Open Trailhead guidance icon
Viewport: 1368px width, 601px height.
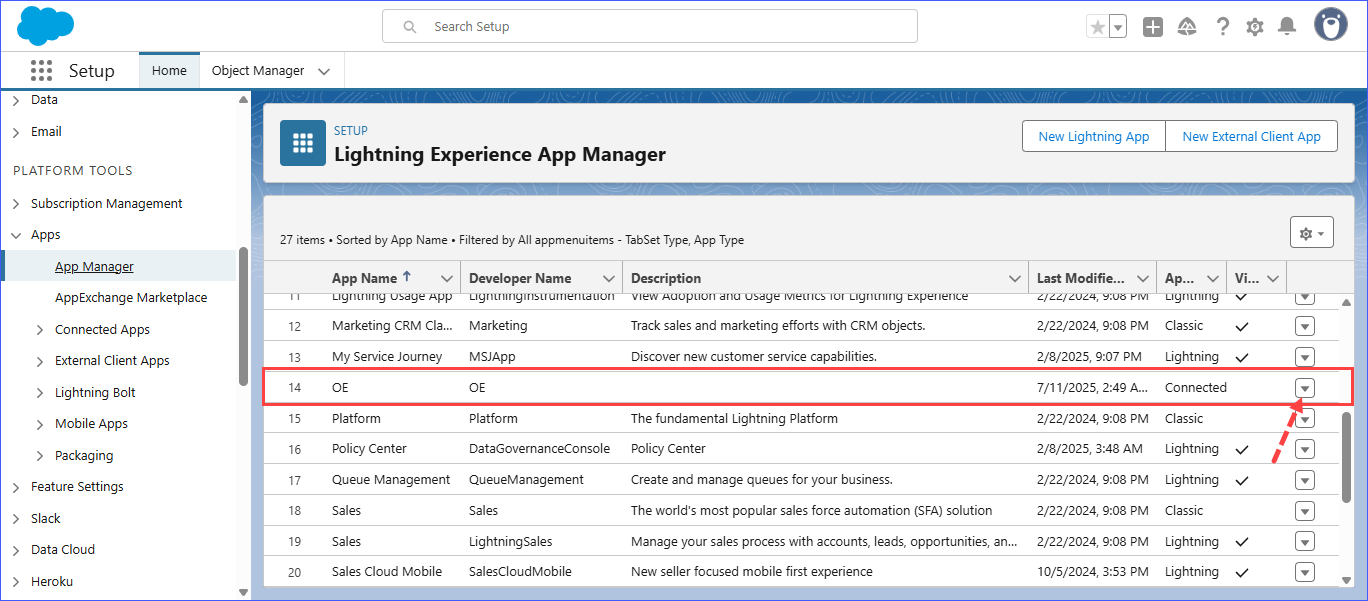pyautogui.click(x=1187, y=27)
